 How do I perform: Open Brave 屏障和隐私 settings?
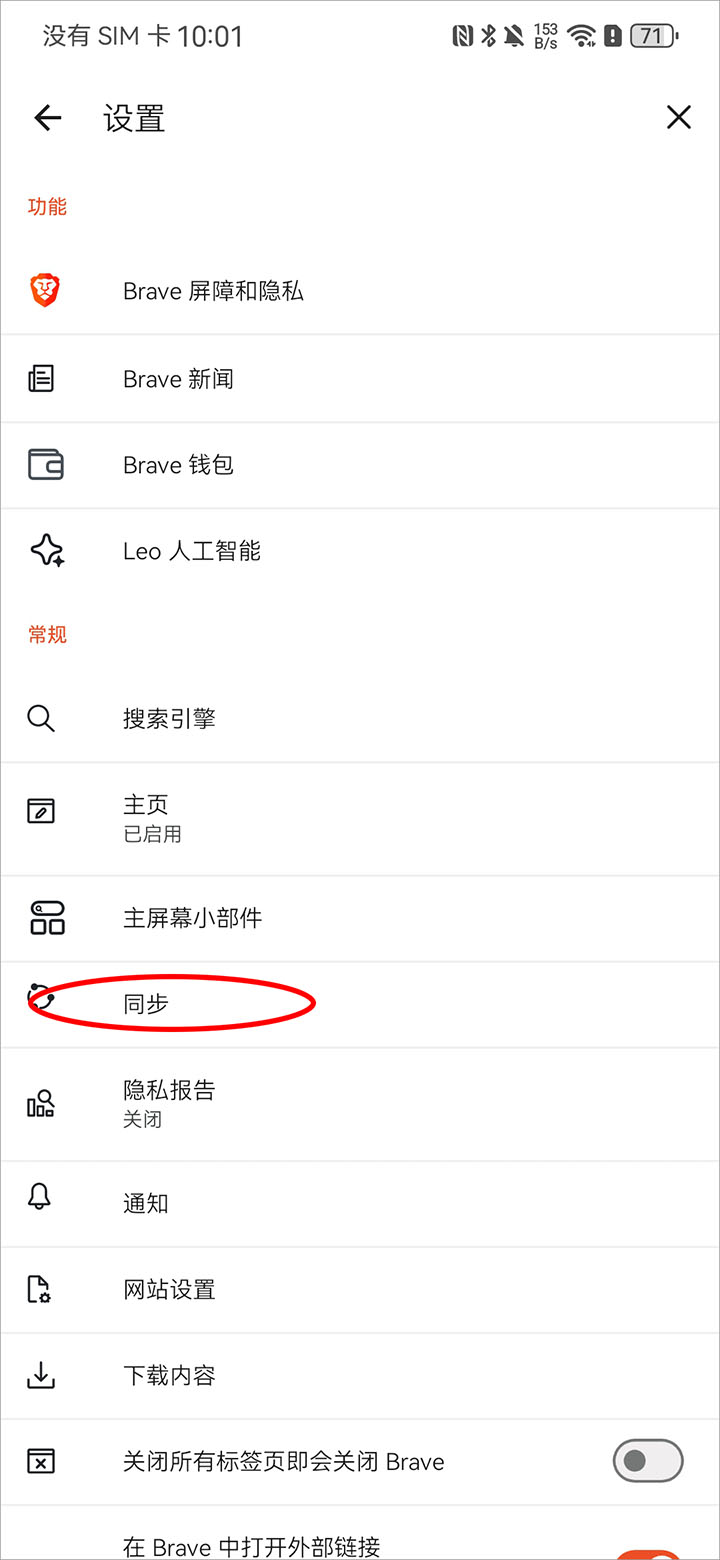click(x=213, y=291)
